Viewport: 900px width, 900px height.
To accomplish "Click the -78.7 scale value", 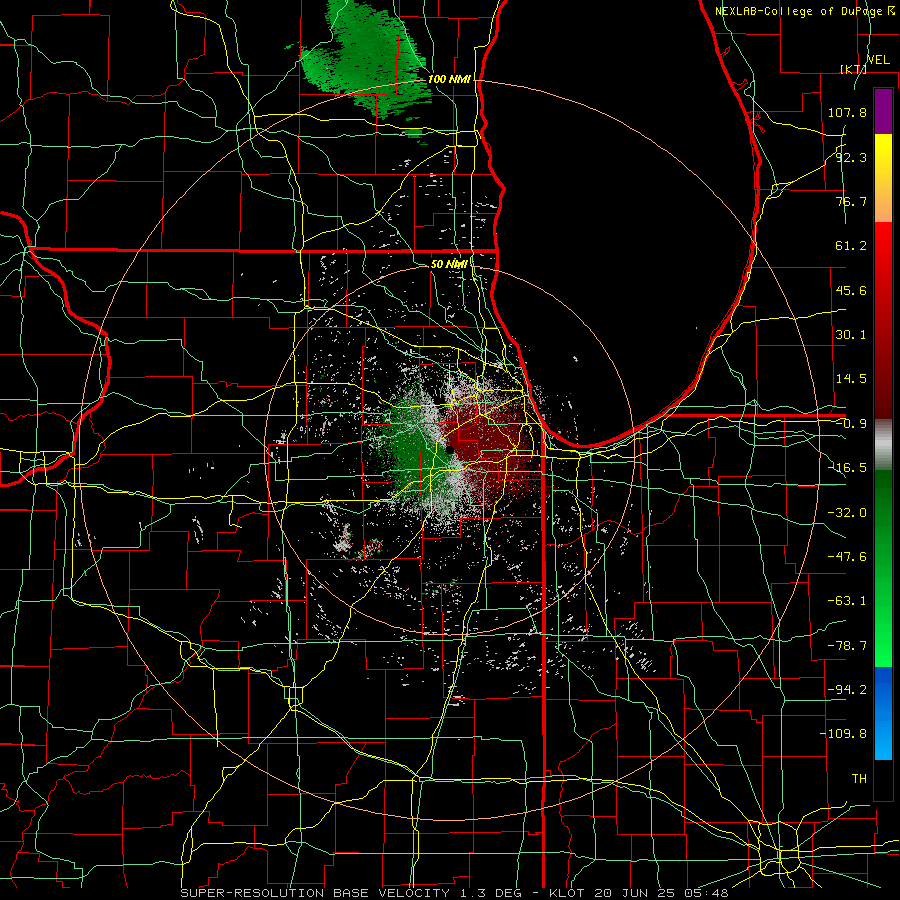I will [847, 646].
